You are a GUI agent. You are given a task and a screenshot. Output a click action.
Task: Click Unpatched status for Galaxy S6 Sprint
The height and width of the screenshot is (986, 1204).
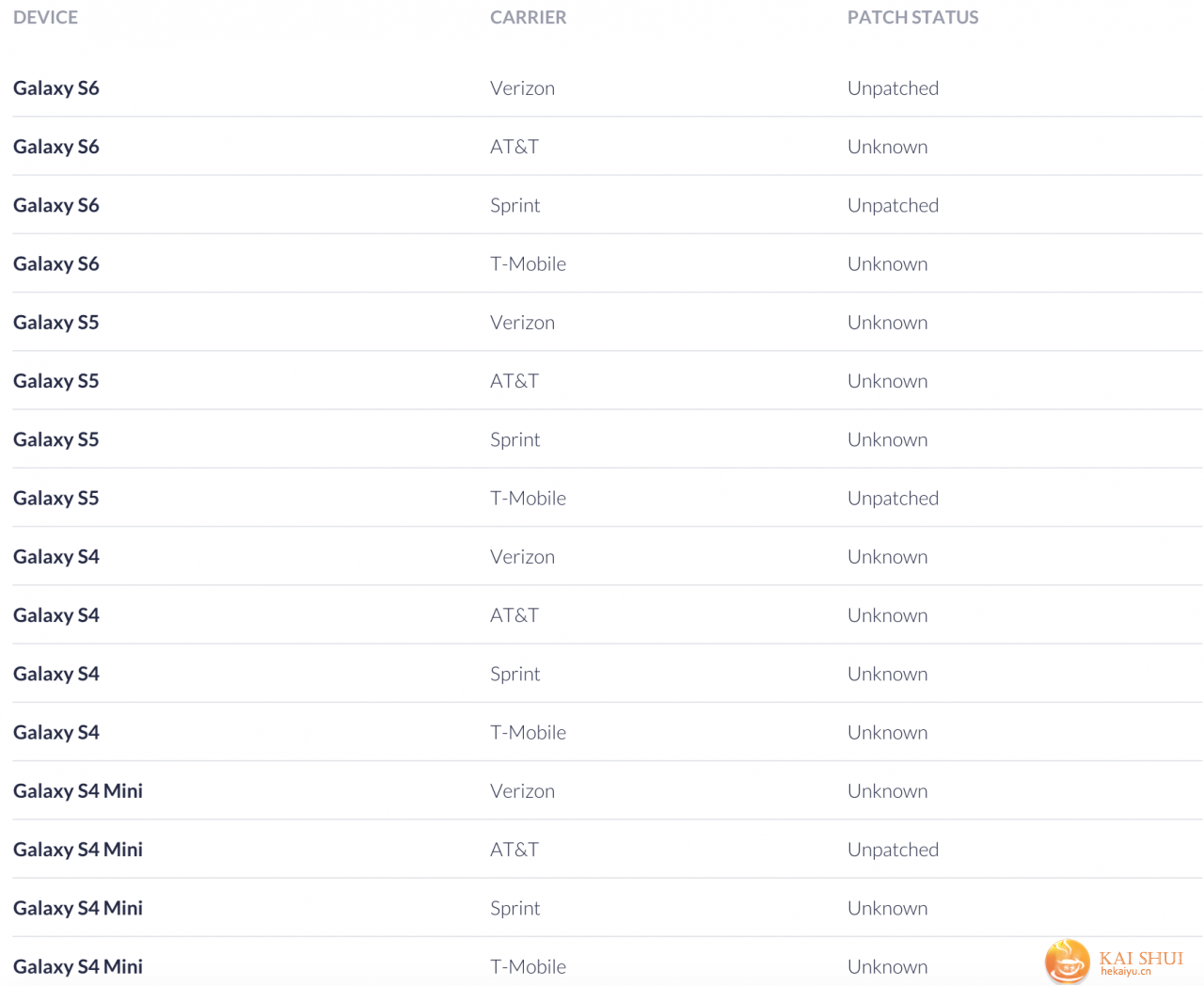point(893,205)
